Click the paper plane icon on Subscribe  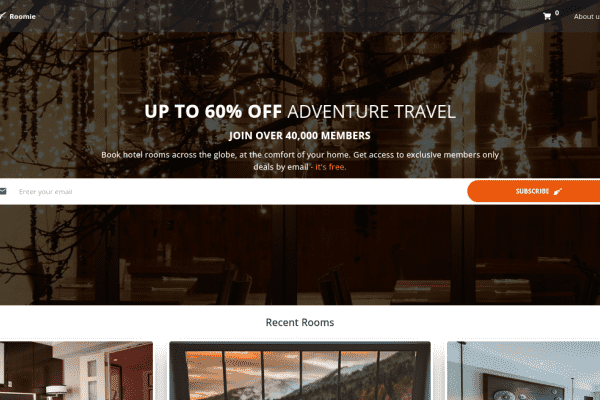coord(558,191)
